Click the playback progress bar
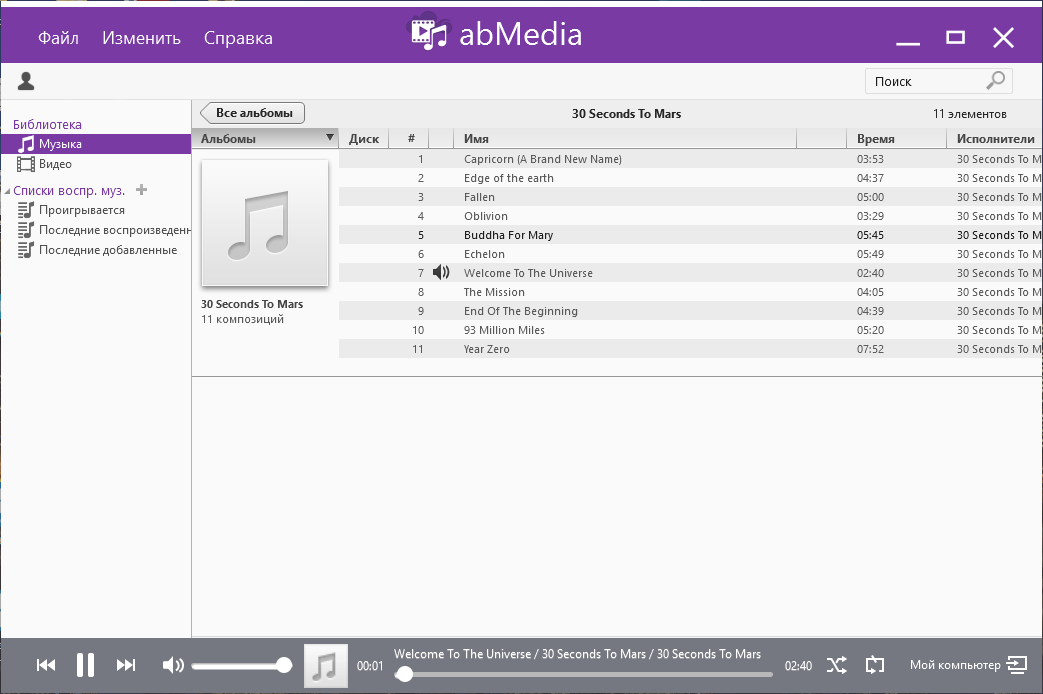Viewport: 1043px width, 694px height. pos(584,675)
